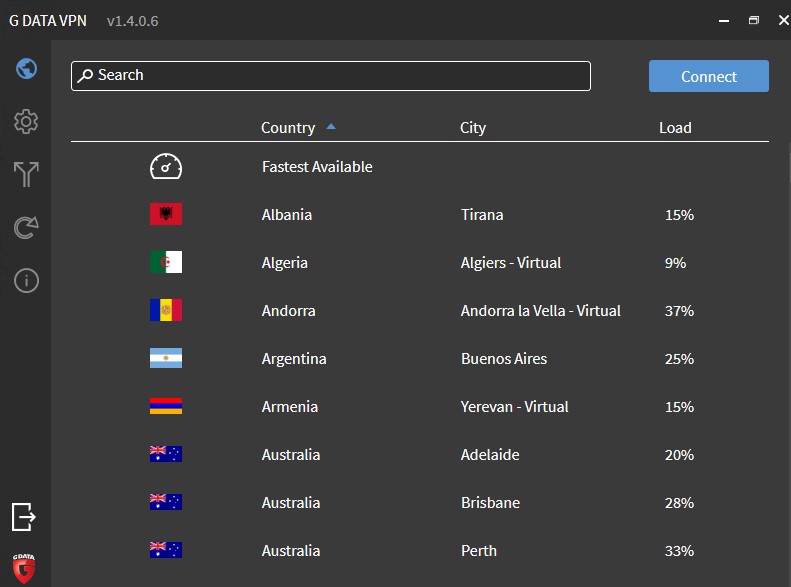
Task: Select the Brisbane city cell
Action: tap(490, 502)
